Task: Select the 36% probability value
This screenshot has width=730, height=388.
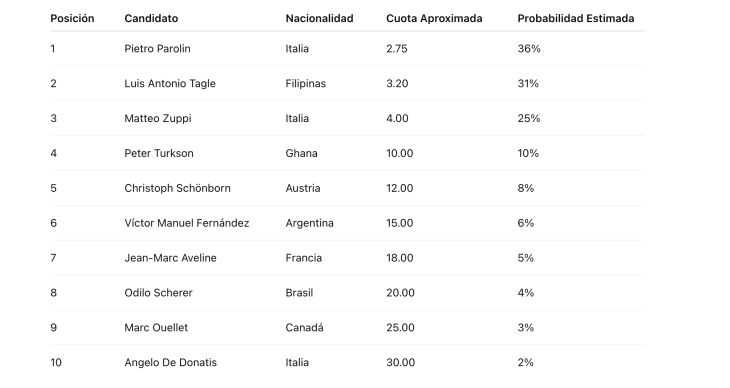Action: click(529, 48)
